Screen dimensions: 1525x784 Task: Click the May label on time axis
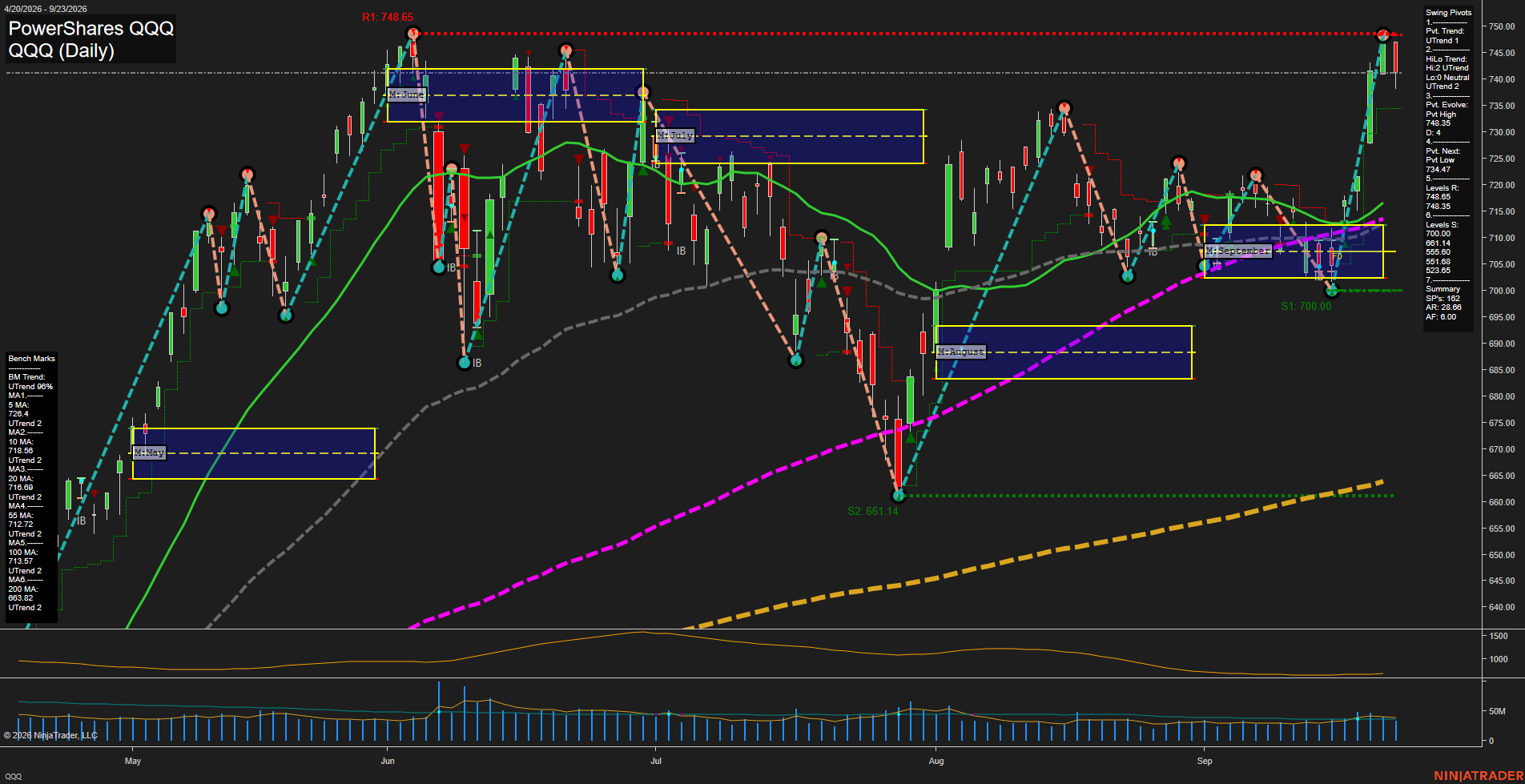(x=133, y=761)
